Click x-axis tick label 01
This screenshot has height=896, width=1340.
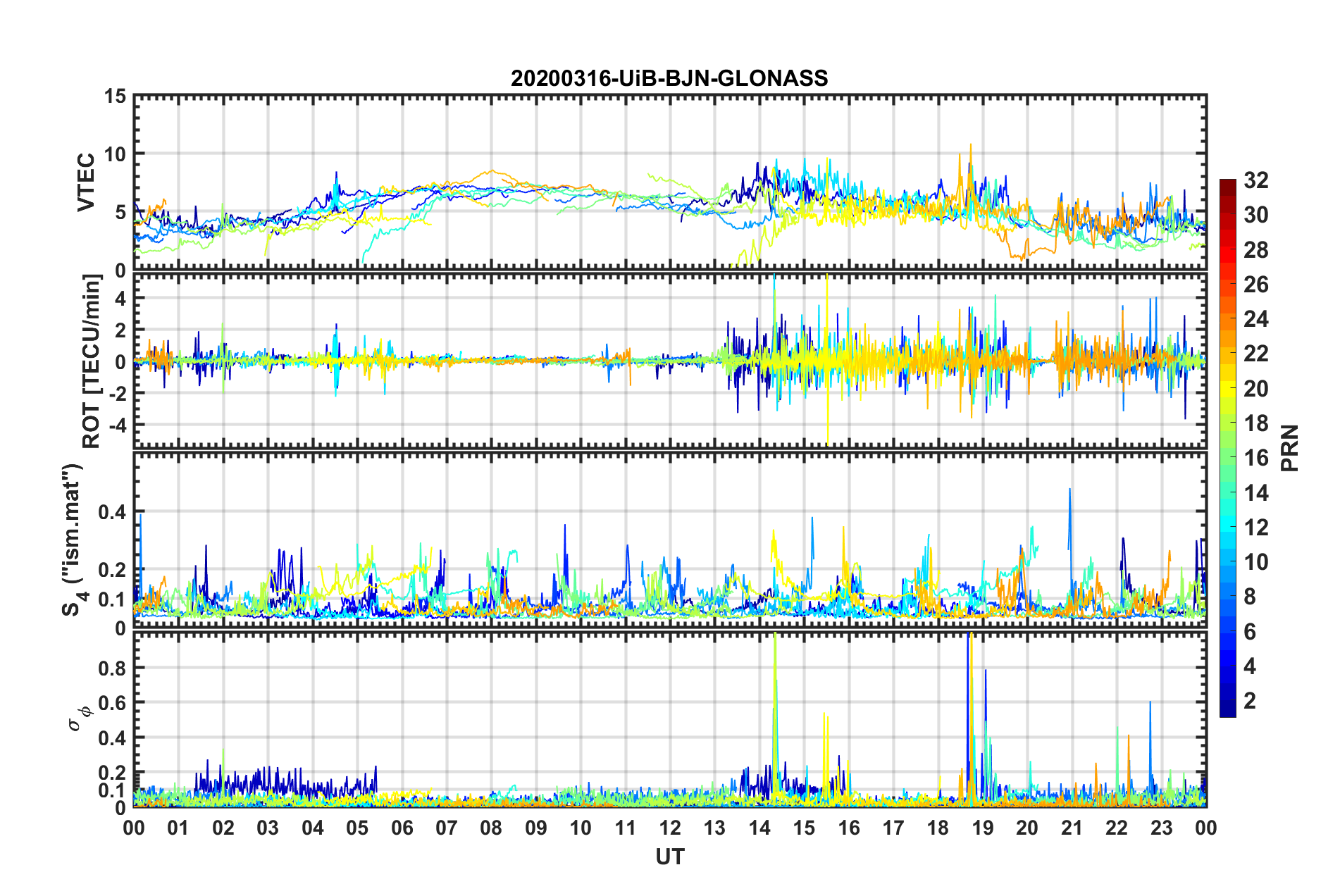(x=178, y=828)
